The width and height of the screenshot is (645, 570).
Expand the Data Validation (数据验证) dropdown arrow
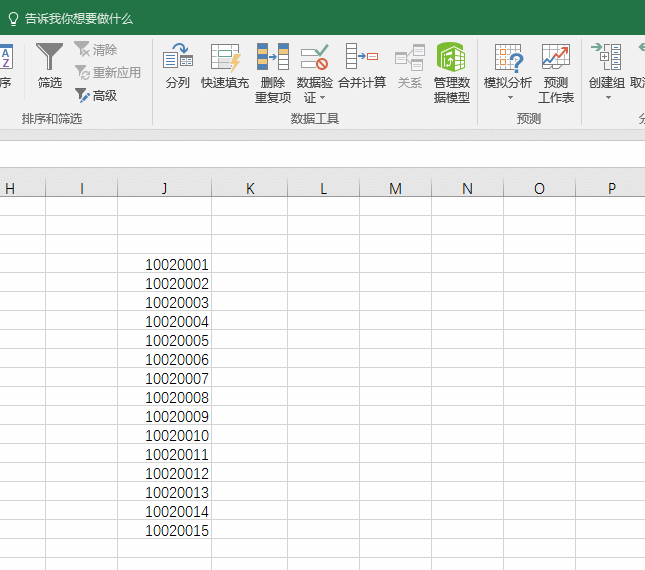tap(322, 98)
